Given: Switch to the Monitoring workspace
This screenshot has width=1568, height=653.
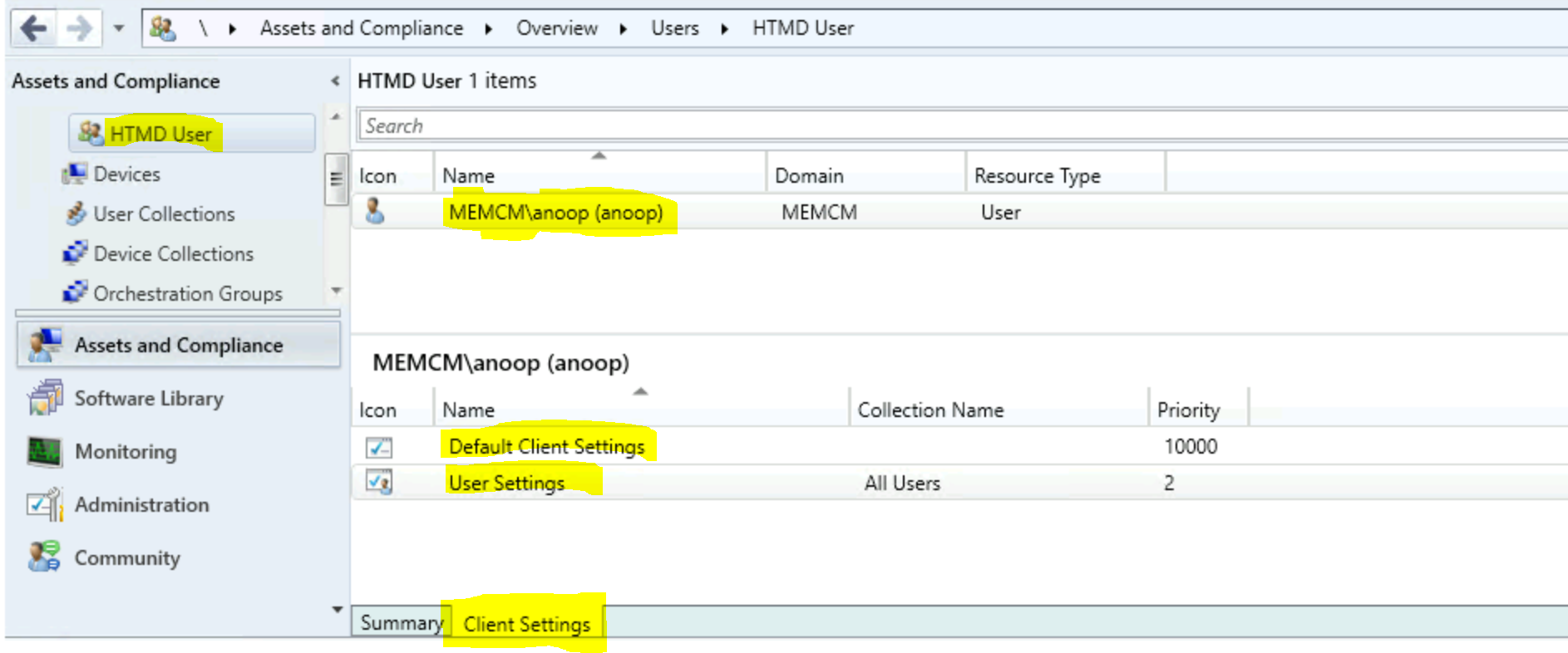Looking at the screenshot, I should tap(126, 452).
